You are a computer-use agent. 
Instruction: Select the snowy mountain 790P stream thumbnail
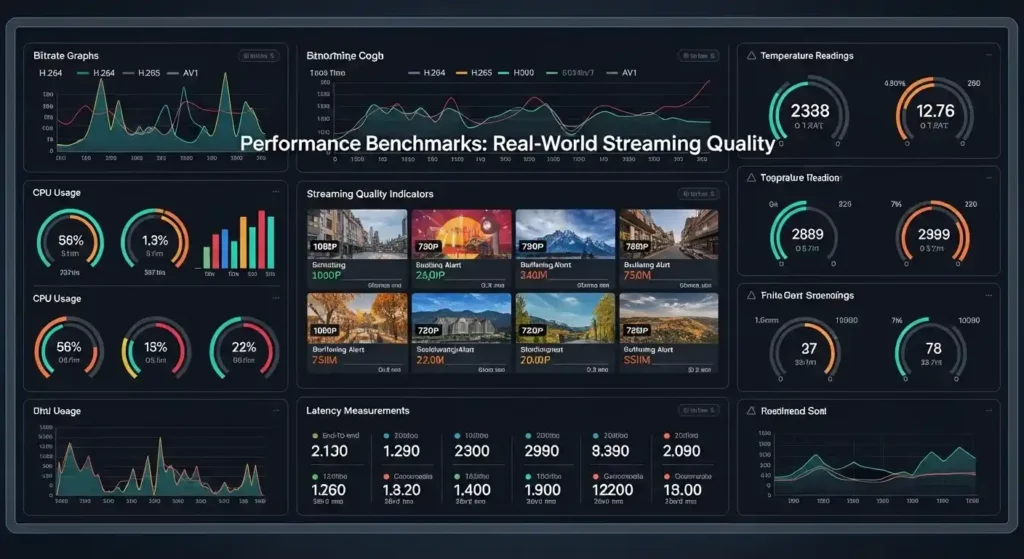[564, 232]
